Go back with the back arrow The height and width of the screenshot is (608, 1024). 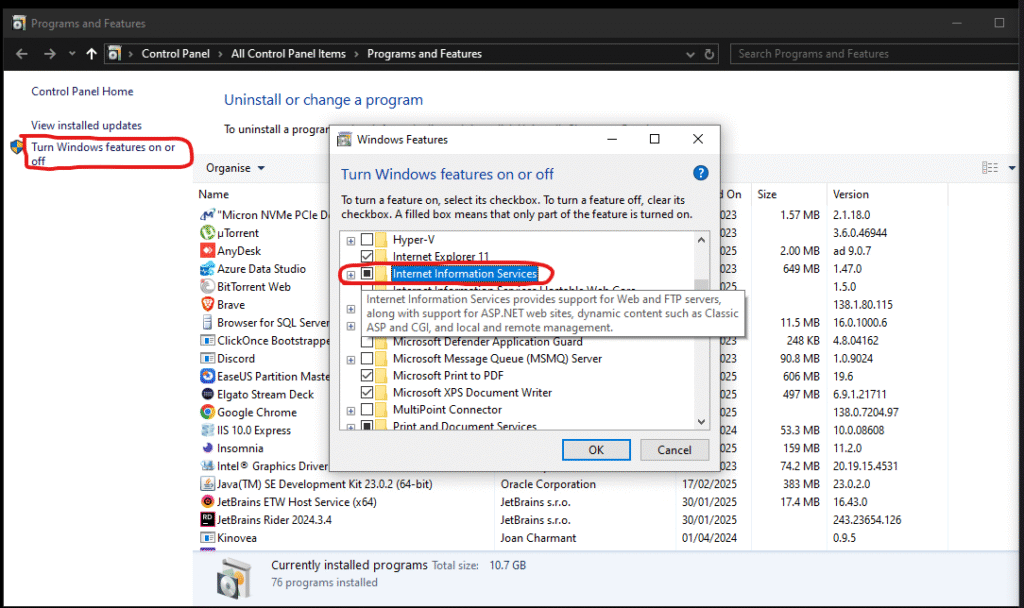tap(22, 54)
